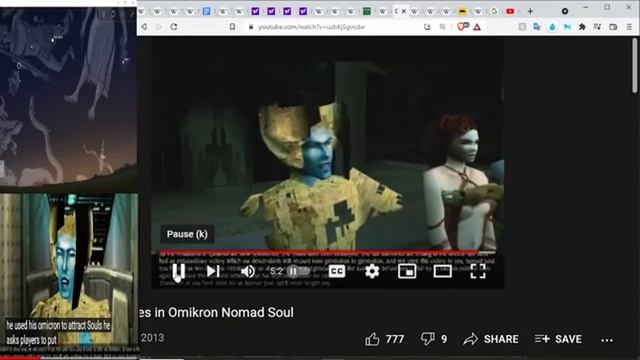640x360 pixels.
Task: Switch to the miniplayer
Action: click(x=407, y=271)
